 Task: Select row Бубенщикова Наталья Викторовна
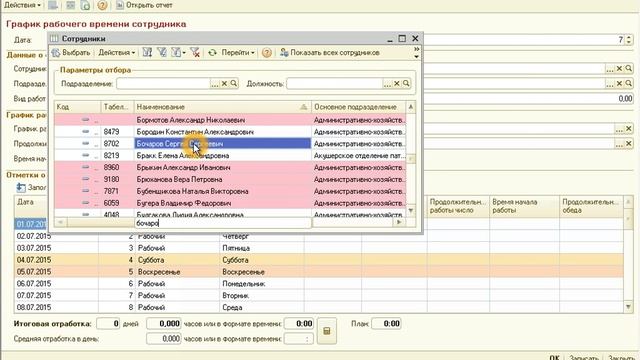231,191
